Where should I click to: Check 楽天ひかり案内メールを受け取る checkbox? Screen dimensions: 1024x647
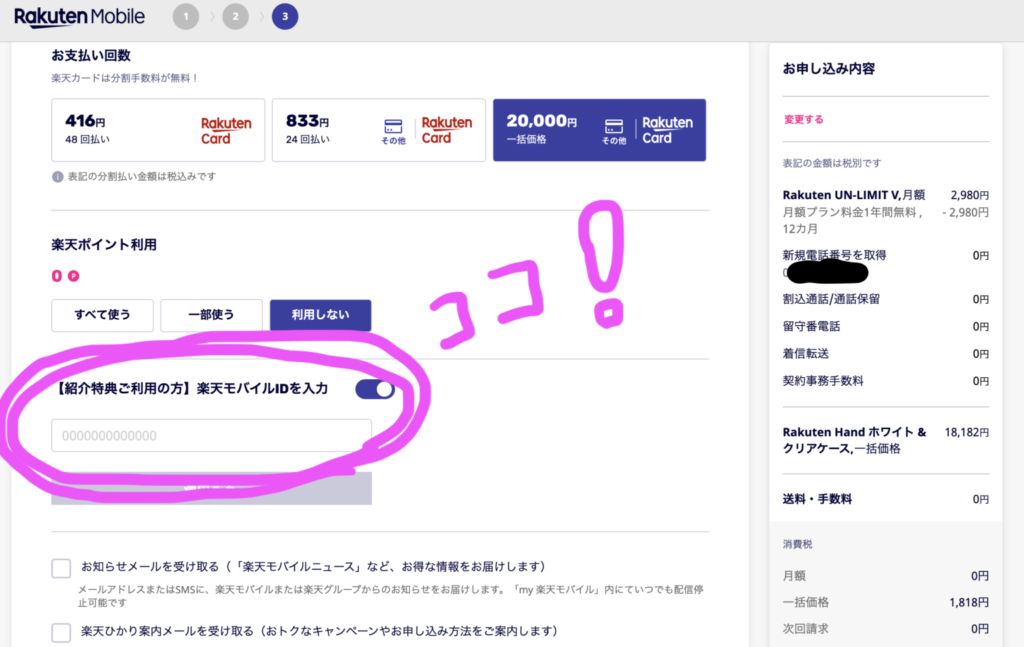61,632
